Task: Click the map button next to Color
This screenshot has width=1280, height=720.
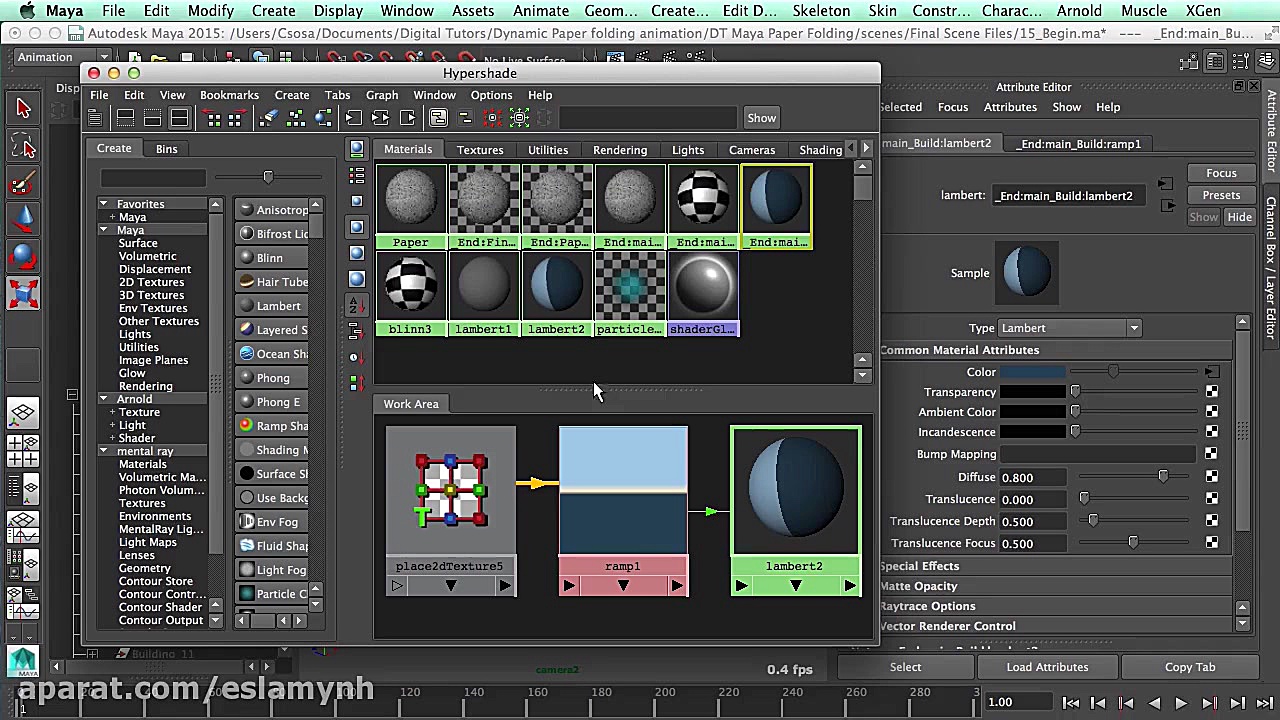Action: pos(1212,372)
